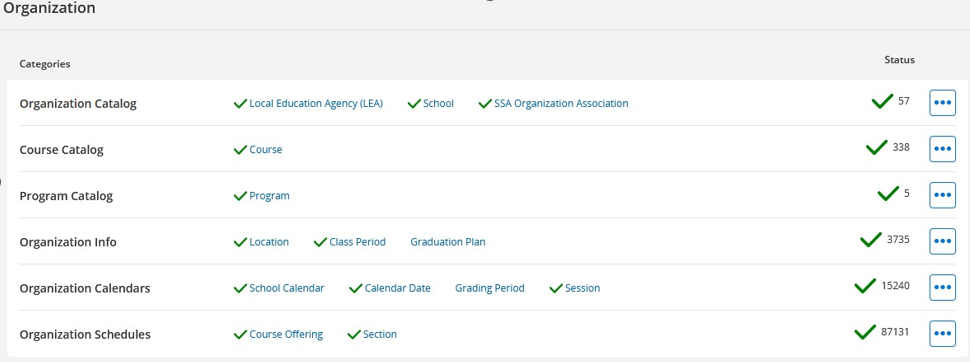Open the Calendar Date link

pyautogui.click(x=398, y=288)
